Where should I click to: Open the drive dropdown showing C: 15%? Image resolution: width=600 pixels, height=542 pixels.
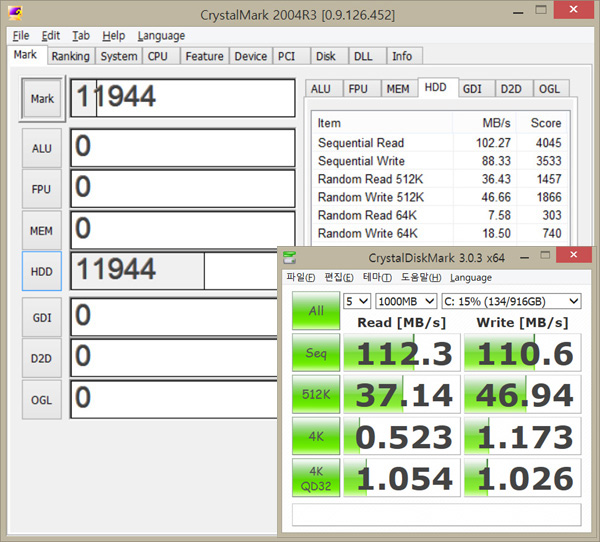(511, 301)
